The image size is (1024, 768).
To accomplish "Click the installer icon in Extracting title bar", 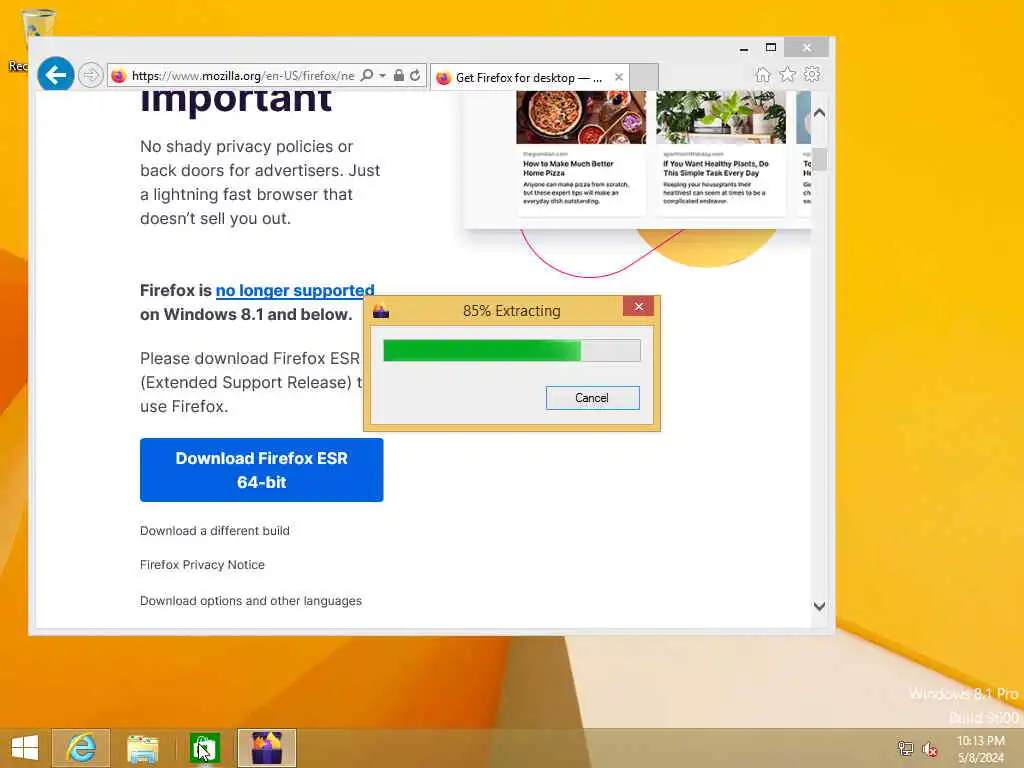I will pos(381,311).
